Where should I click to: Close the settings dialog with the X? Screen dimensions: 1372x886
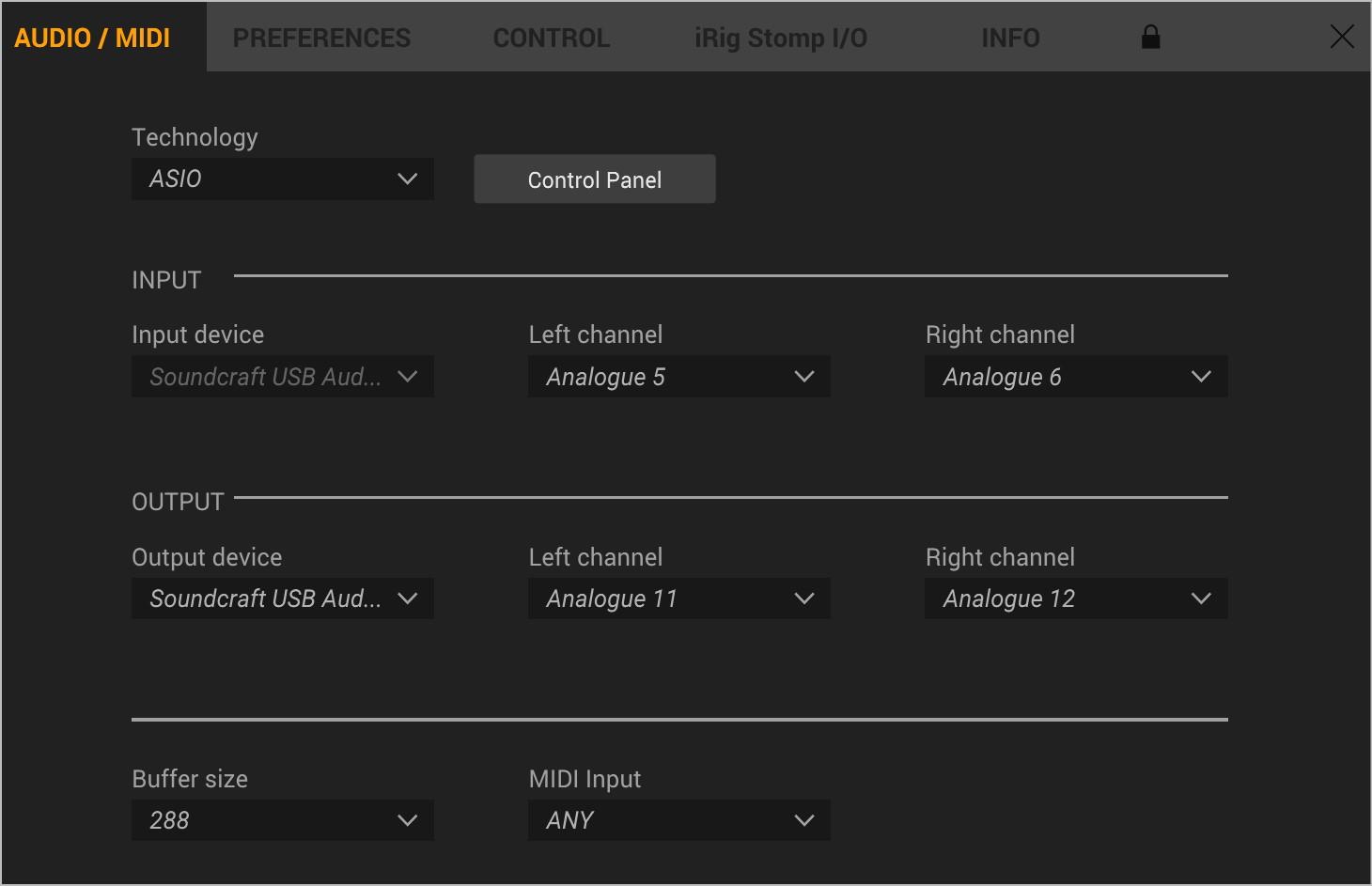pyautogui.click(x=1342, y=37)
